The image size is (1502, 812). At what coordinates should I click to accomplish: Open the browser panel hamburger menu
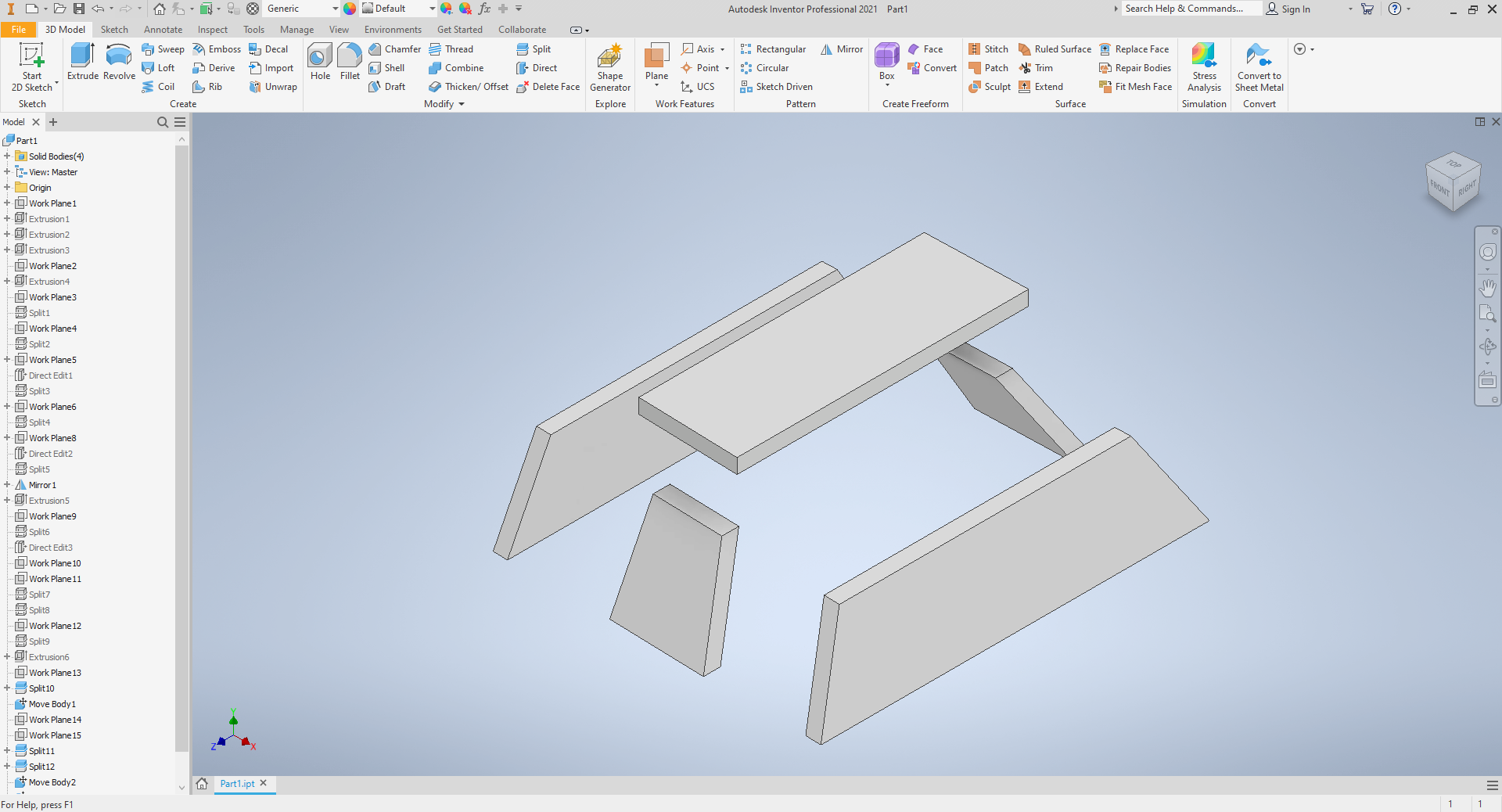click(180, 122)
